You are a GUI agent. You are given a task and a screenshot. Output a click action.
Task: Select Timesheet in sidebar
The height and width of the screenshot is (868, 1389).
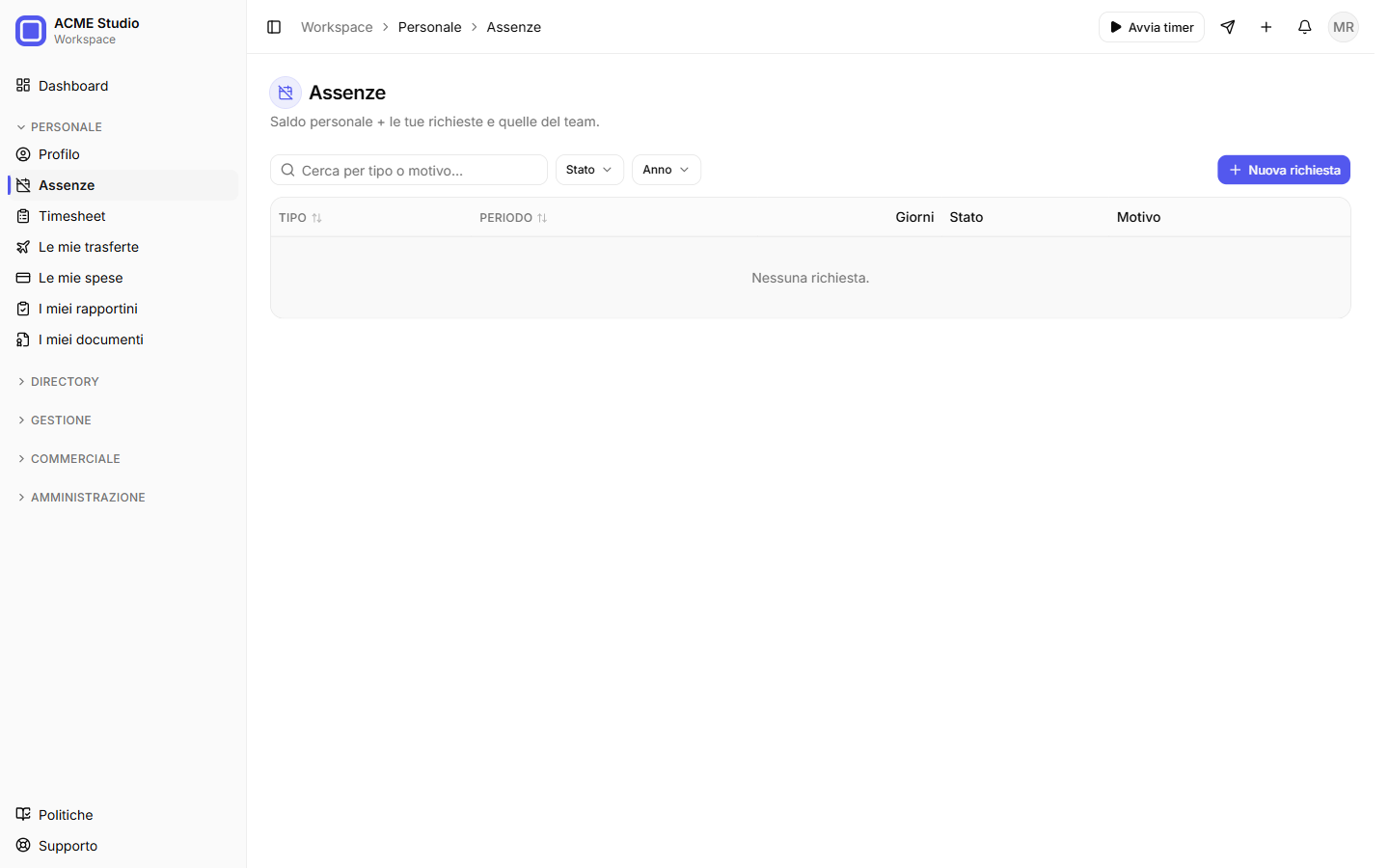pos(123,216)
